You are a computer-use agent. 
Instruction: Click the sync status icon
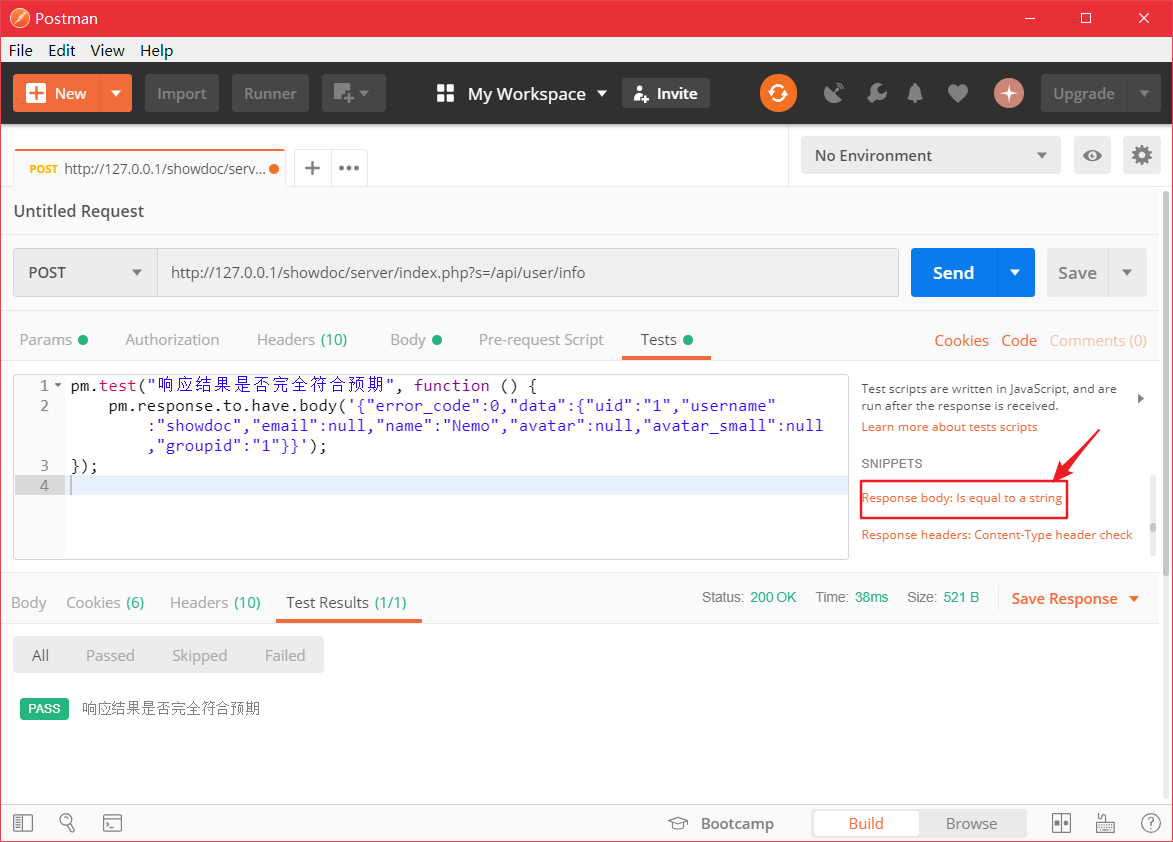click(778, 92)
